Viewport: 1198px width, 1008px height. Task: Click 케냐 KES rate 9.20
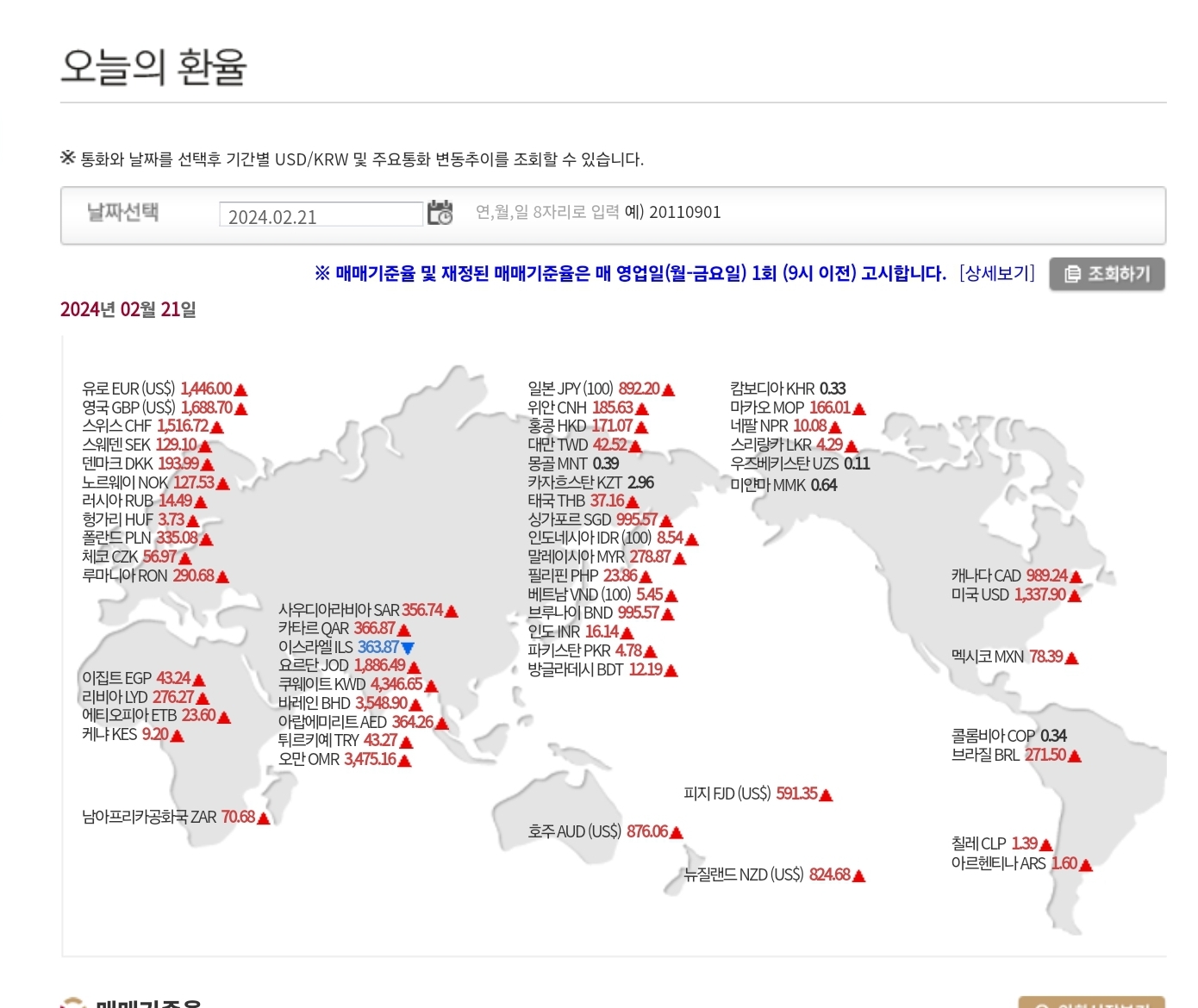(155, 735)
